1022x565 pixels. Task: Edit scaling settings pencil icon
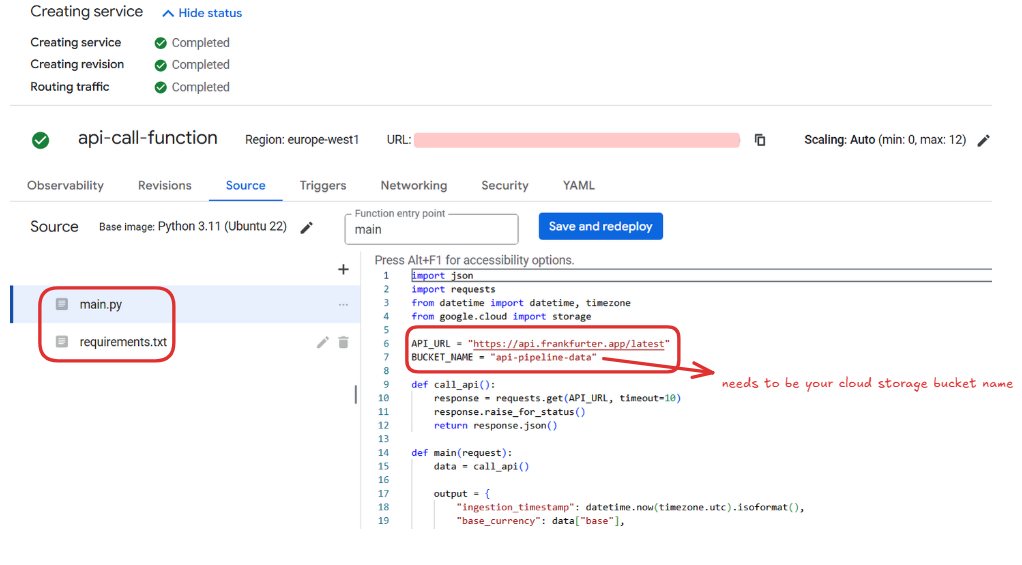tap(984, 140)
